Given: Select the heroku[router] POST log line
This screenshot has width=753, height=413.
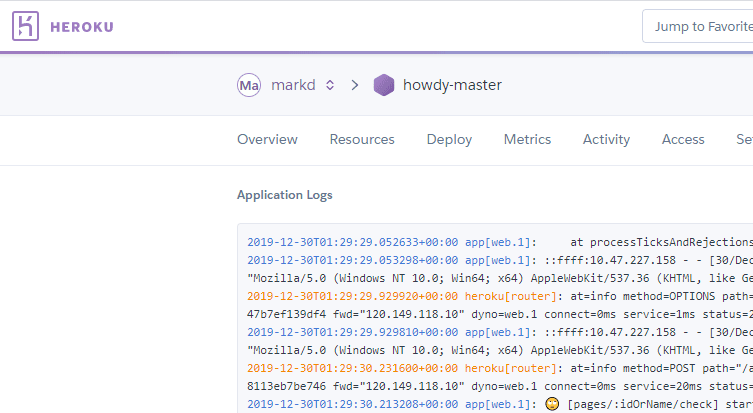Looking at the screenshot, I should tap(500, 368).
